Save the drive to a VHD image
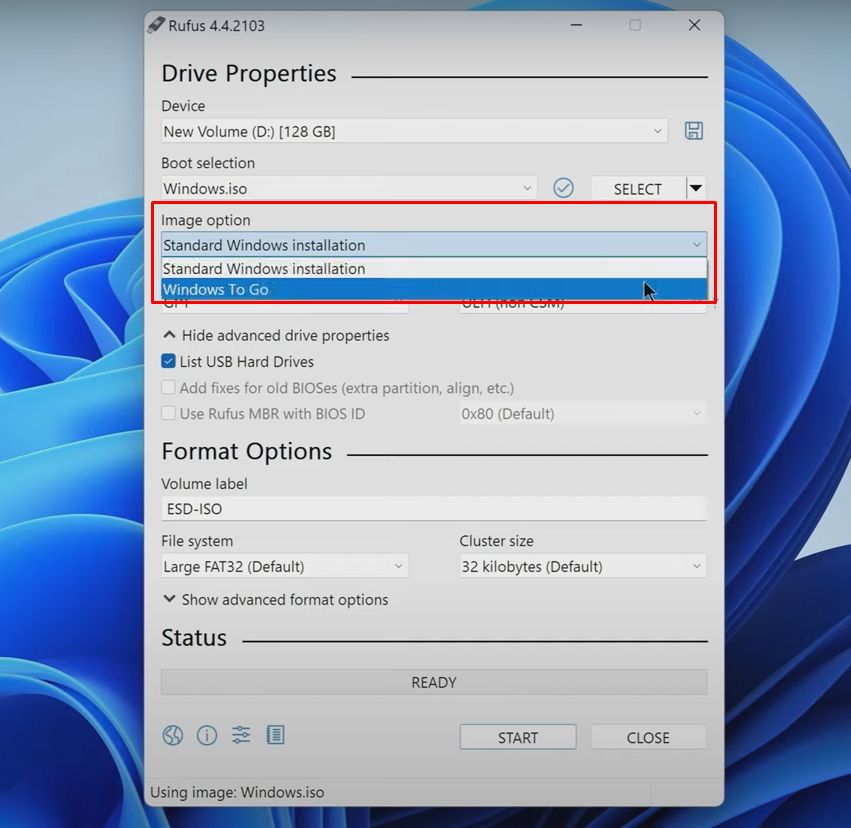Image resolution: width=851 pixels, height=828 pixels. coord(693,130)
